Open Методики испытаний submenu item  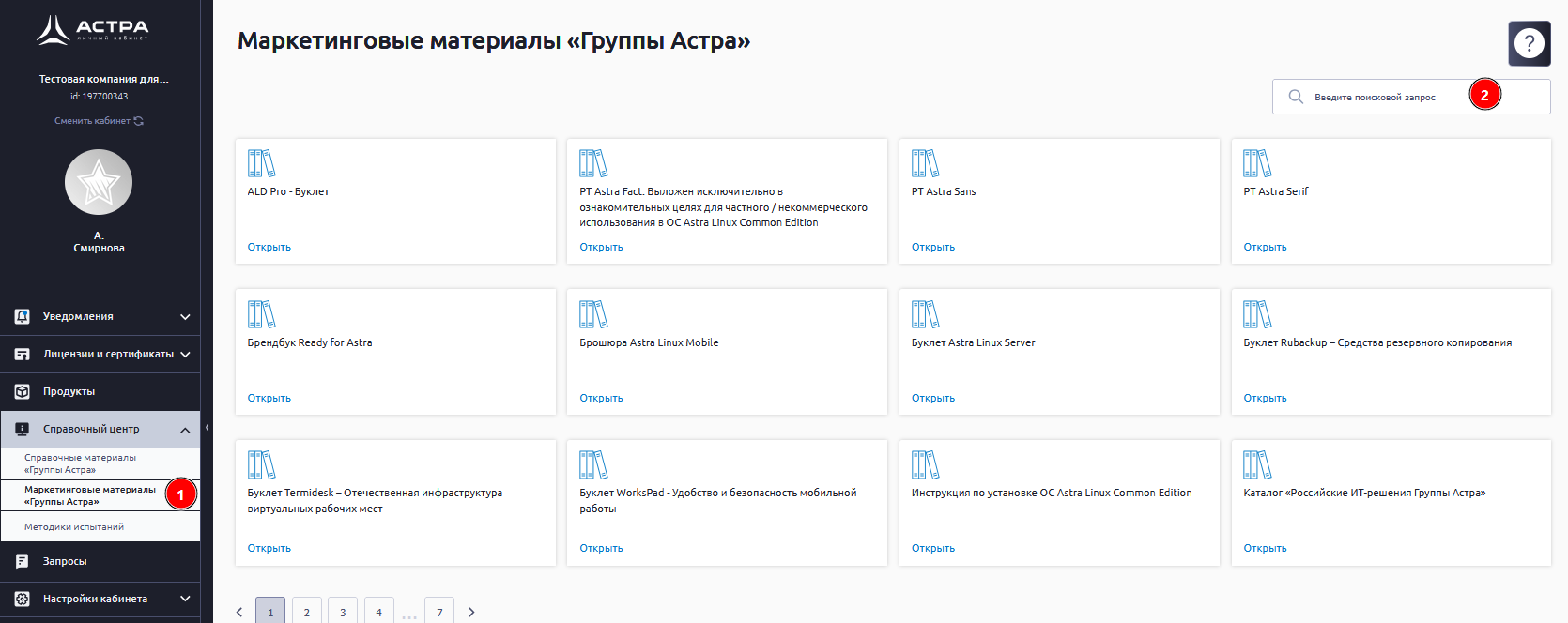point(74,527)
